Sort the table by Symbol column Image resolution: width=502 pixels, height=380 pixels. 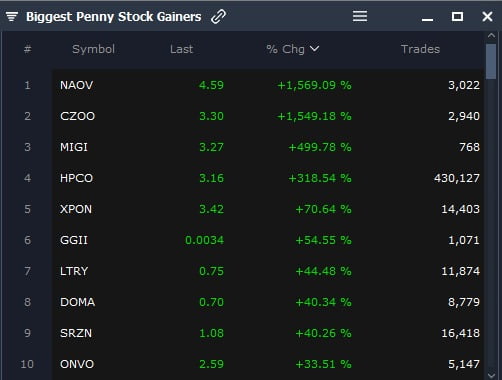[93, 49]
